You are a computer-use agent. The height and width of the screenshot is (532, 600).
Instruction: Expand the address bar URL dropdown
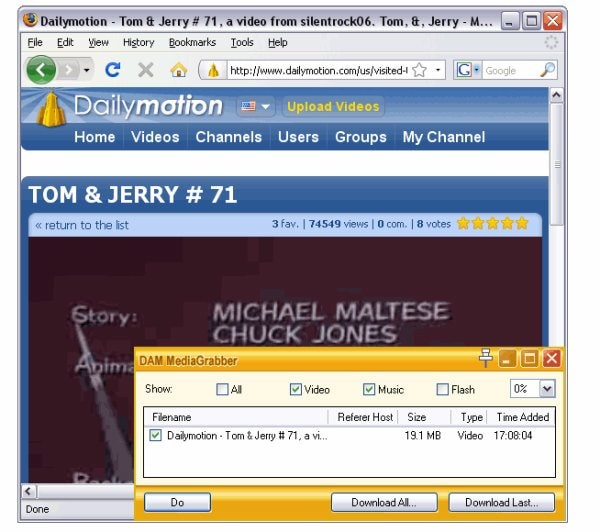click(x=438, y=70)
